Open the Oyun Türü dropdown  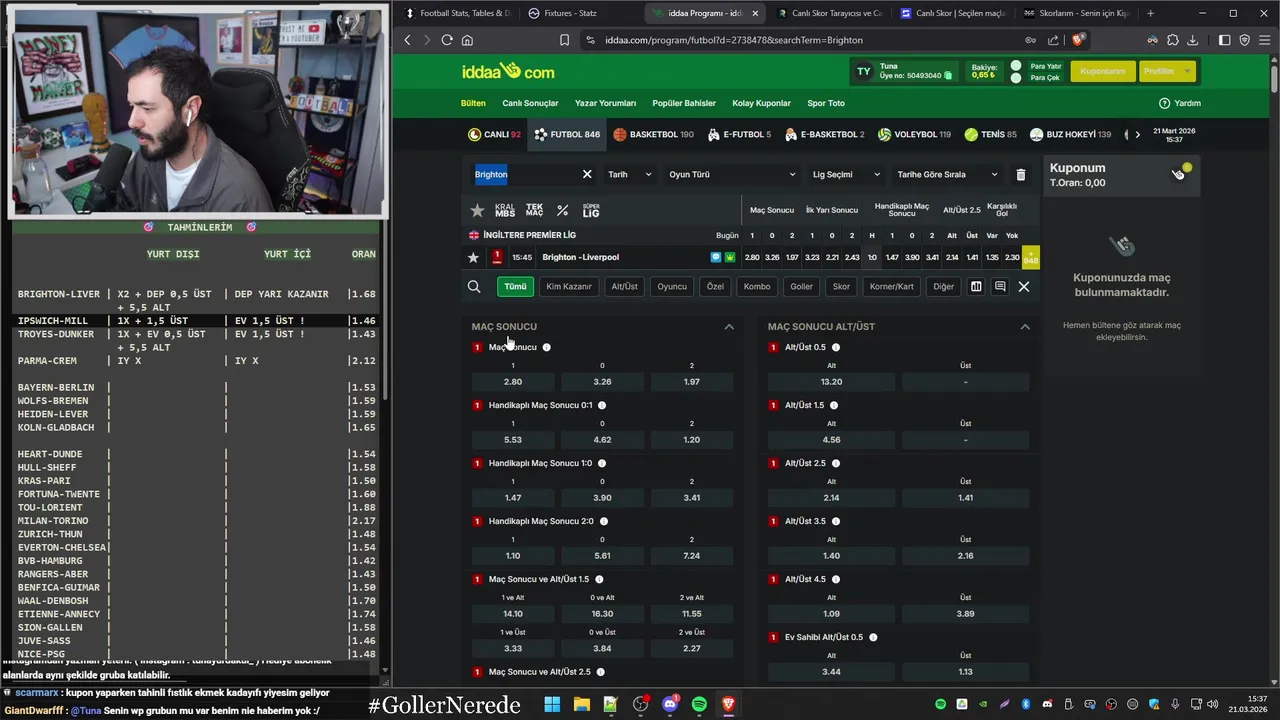point(732,174)
